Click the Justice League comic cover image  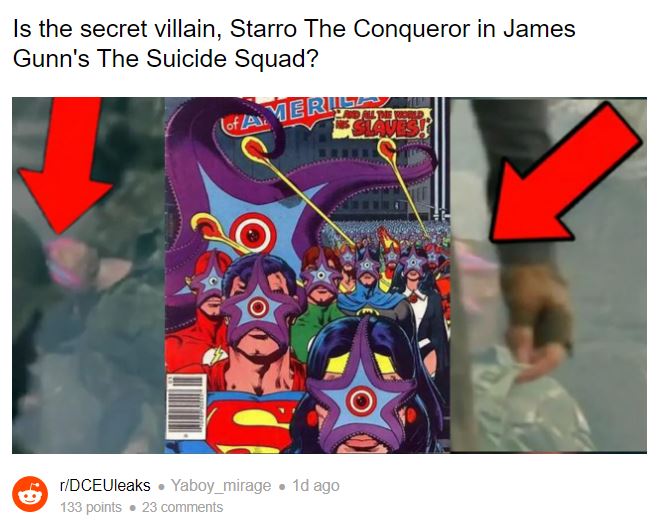(307, 275)
